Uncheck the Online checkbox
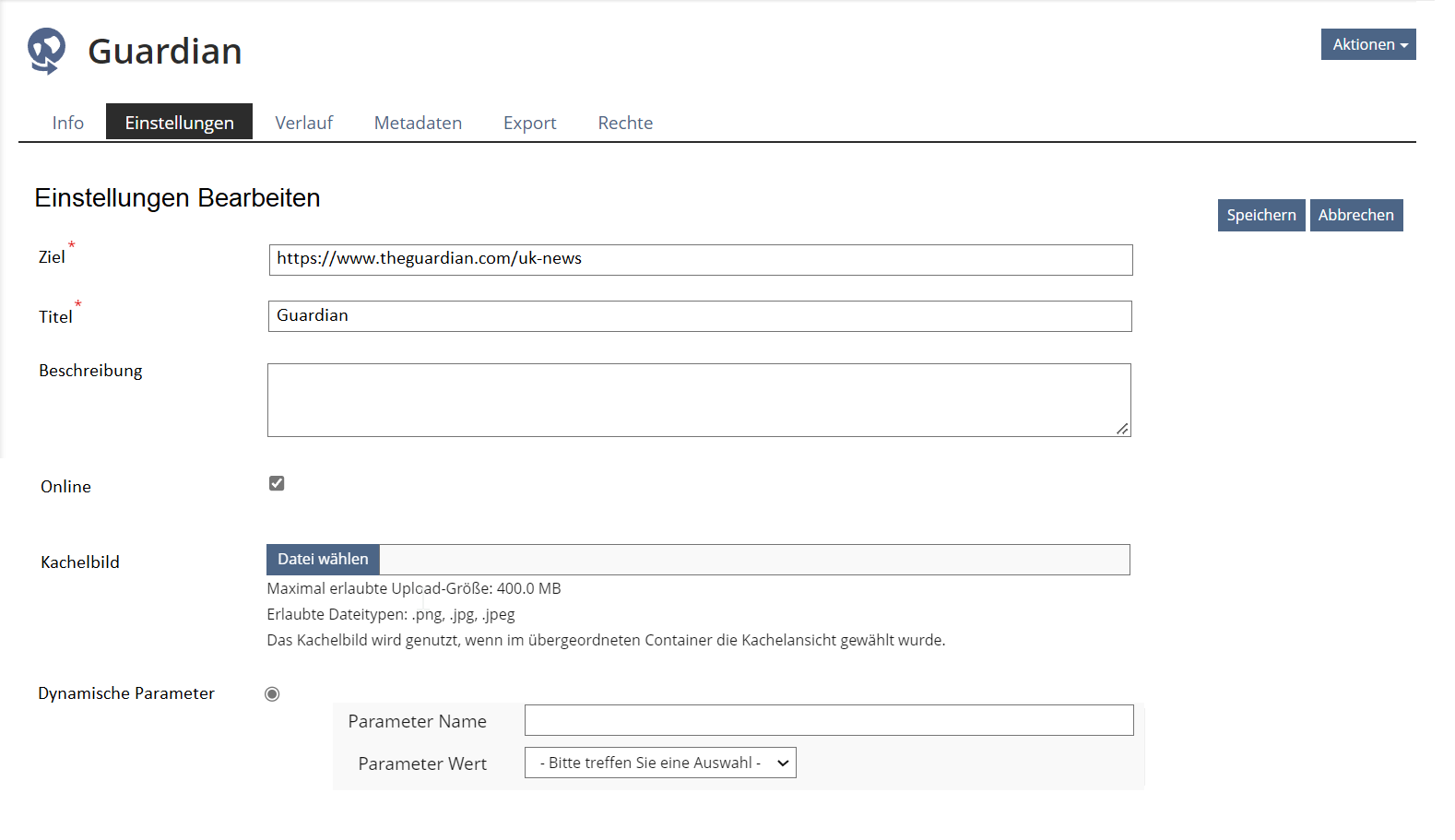Image resolution: width=1455 pixels, height=840 pixels. click(x=277, y=483)
